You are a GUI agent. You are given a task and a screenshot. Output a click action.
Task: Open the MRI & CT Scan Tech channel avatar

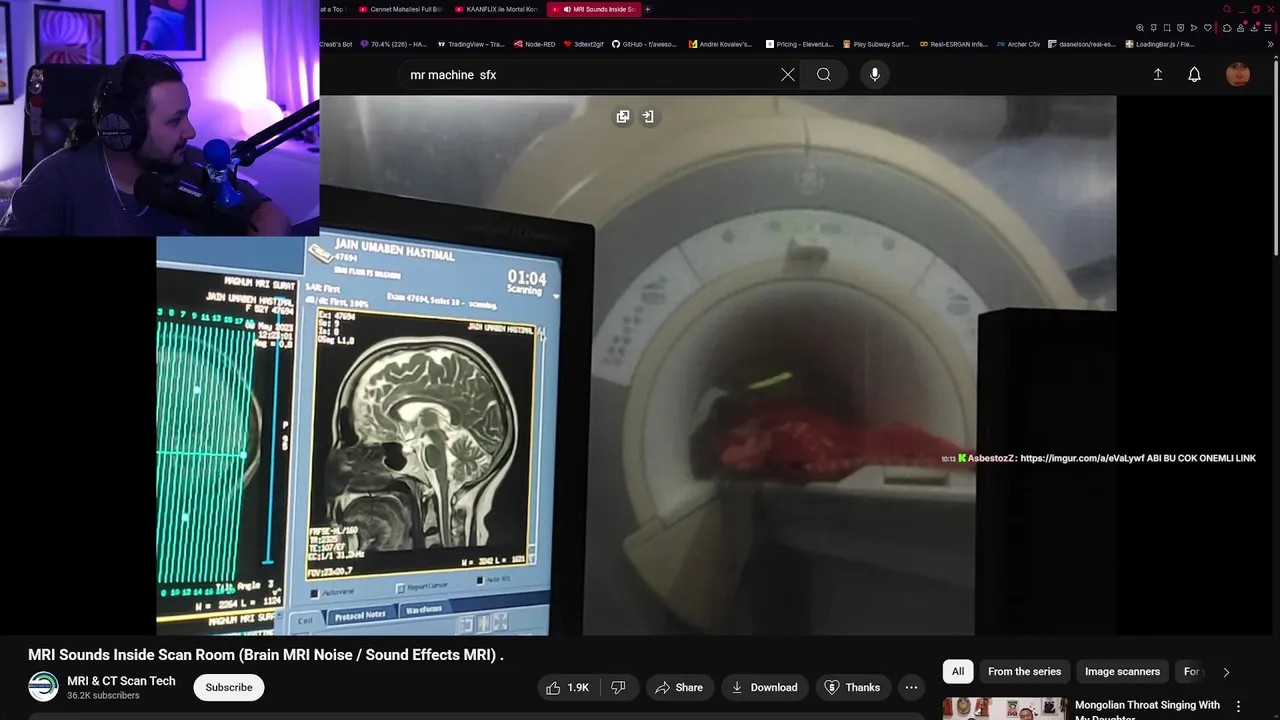(43, 687)
